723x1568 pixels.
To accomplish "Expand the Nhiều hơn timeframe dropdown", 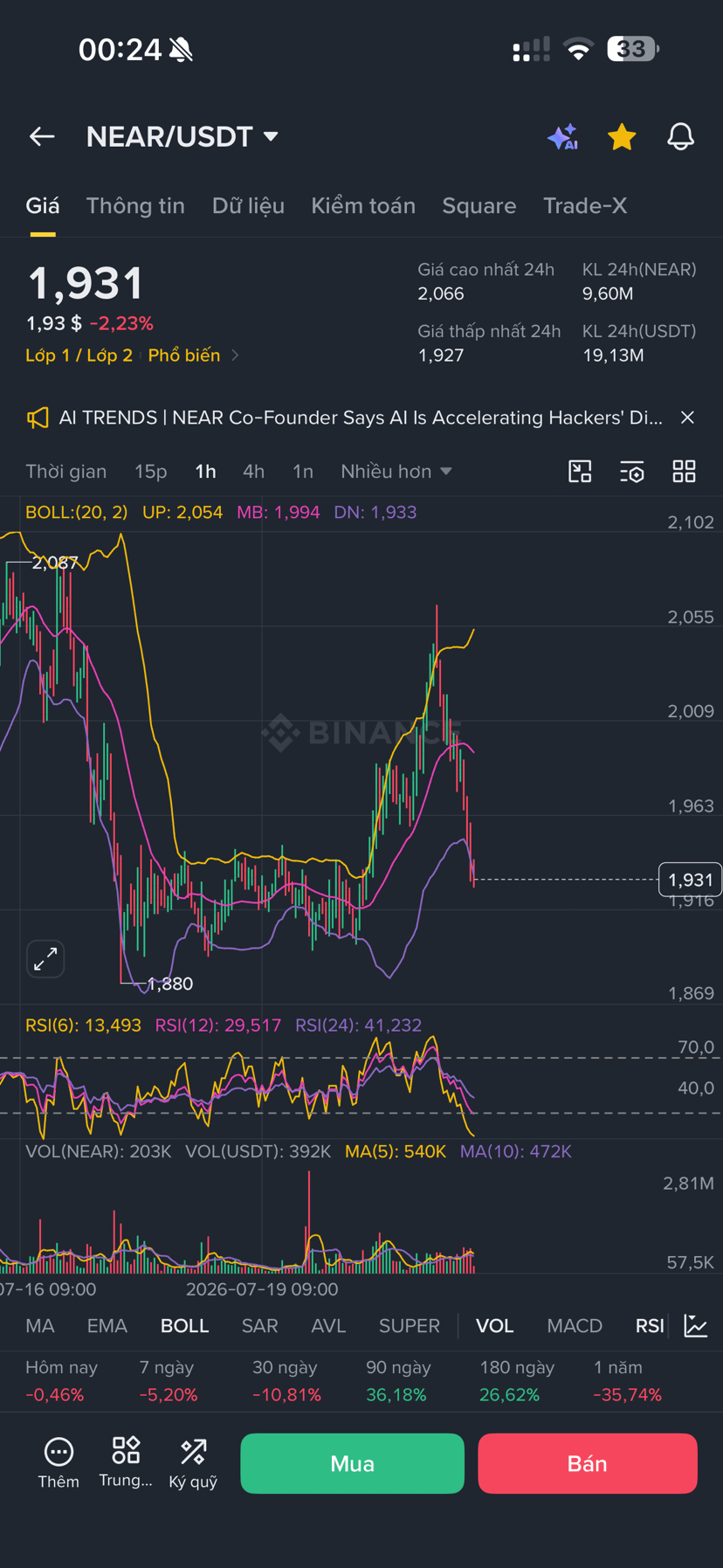I will (x=396, y=472).
